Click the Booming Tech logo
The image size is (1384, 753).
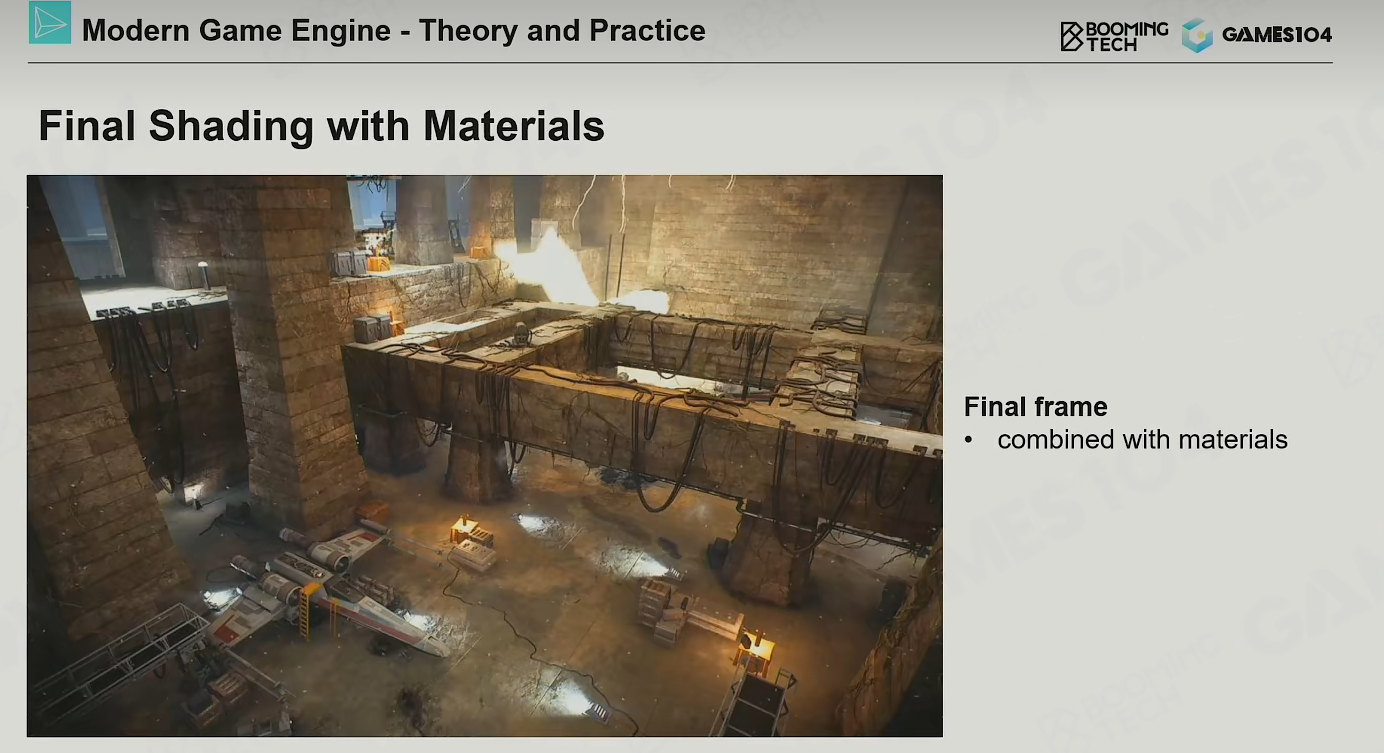(1114, 36)
